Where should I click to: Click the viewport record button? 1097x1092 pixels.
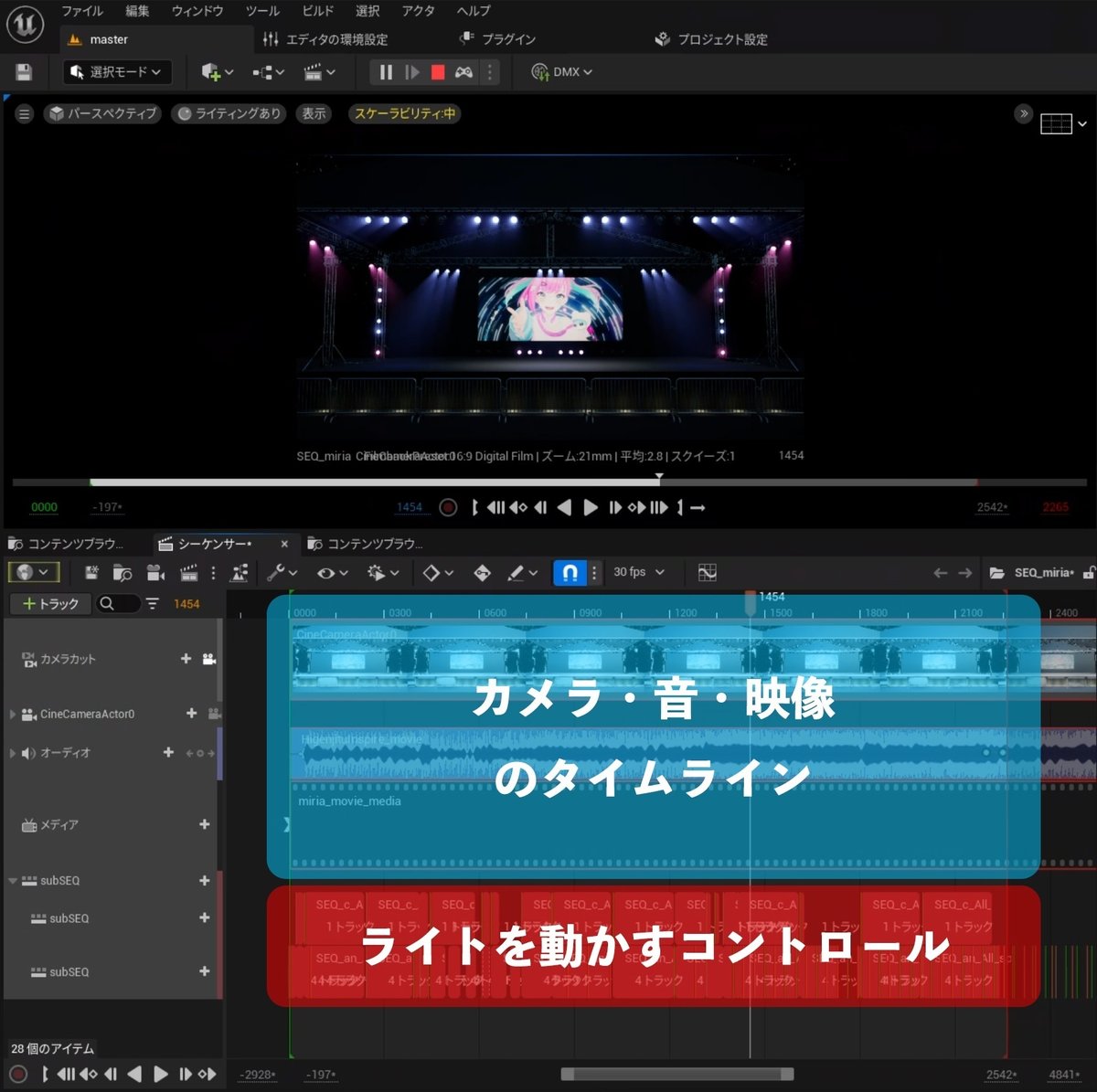(448, 507)
